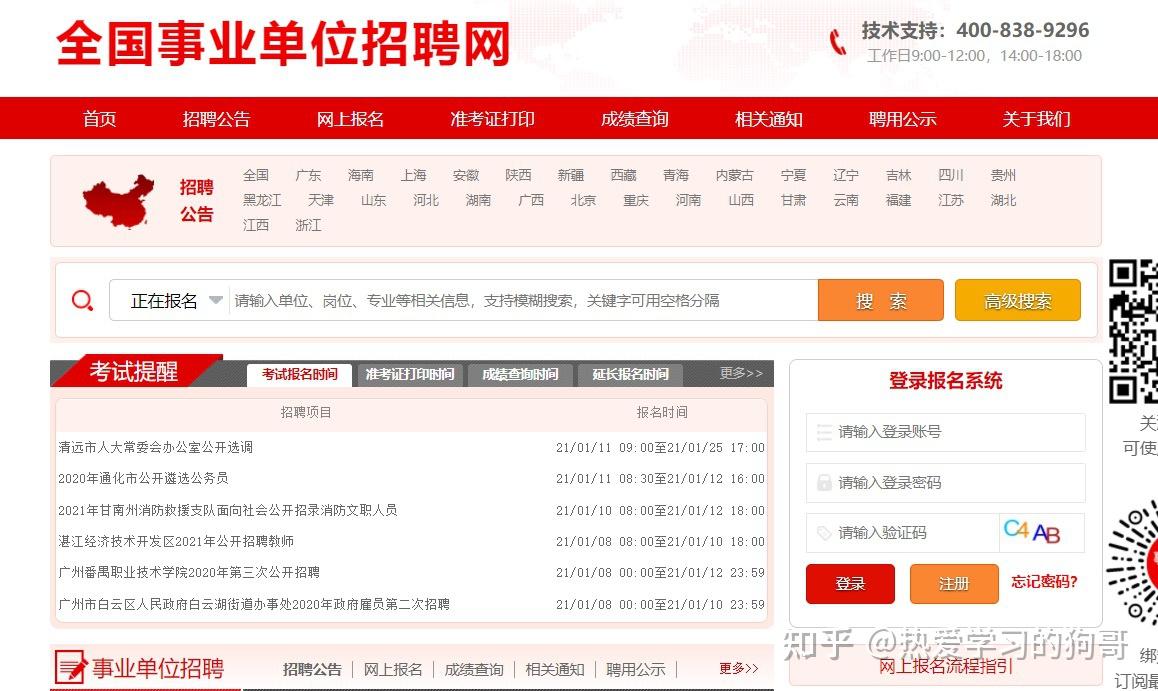Open 聘用公示 in the red navigation bar
Viewport: 1158px width, 691px height.
coord(902,119)
